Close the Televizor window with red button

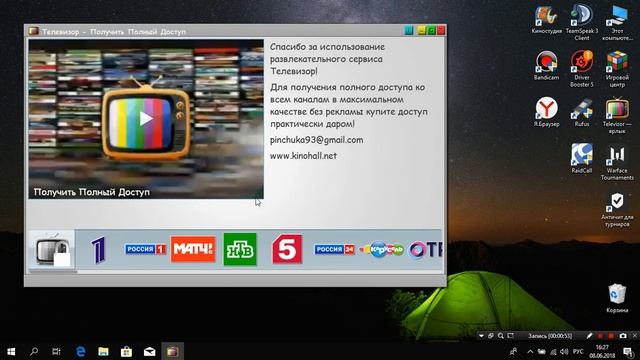441,31
